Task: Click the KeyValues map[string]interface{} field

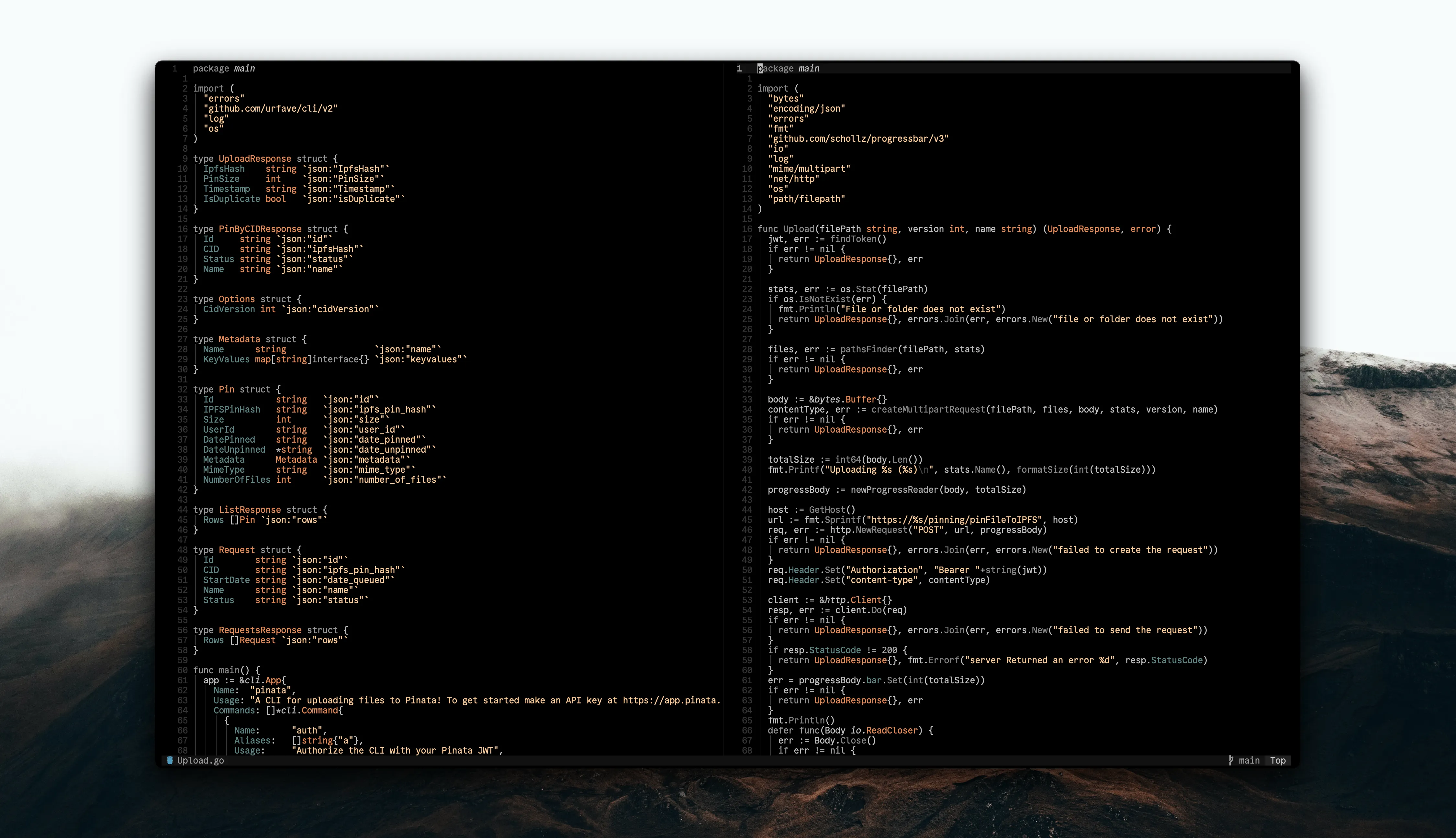Action: click(335, 359)
